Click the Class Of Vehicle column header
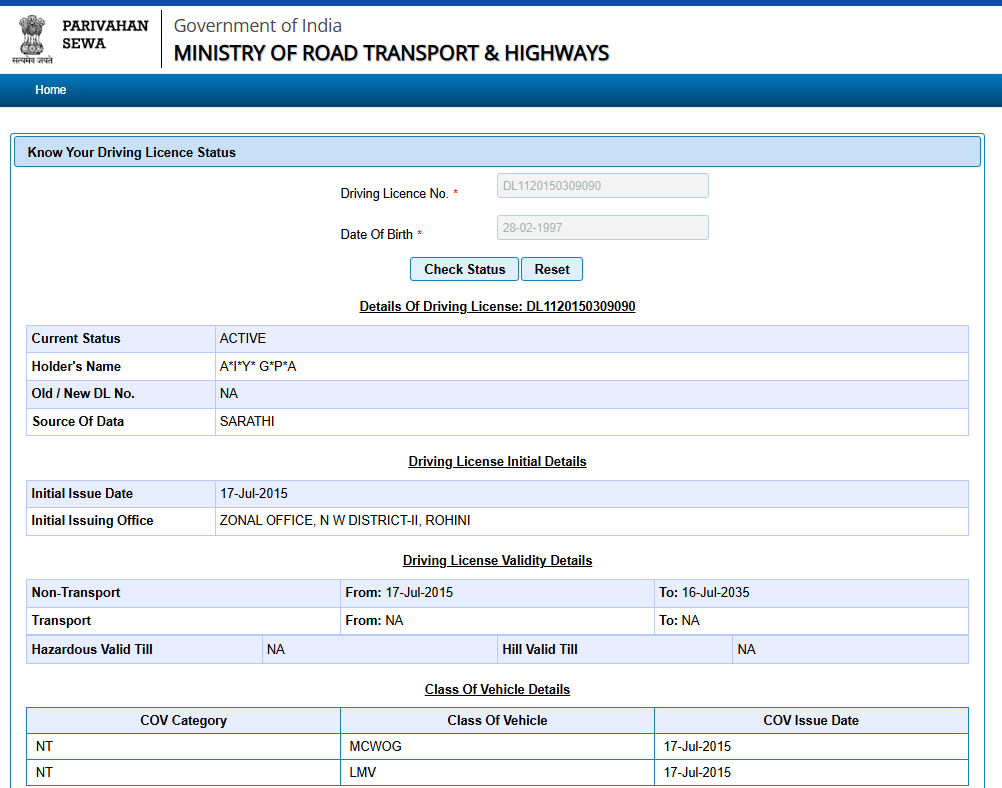 point(497,720)
